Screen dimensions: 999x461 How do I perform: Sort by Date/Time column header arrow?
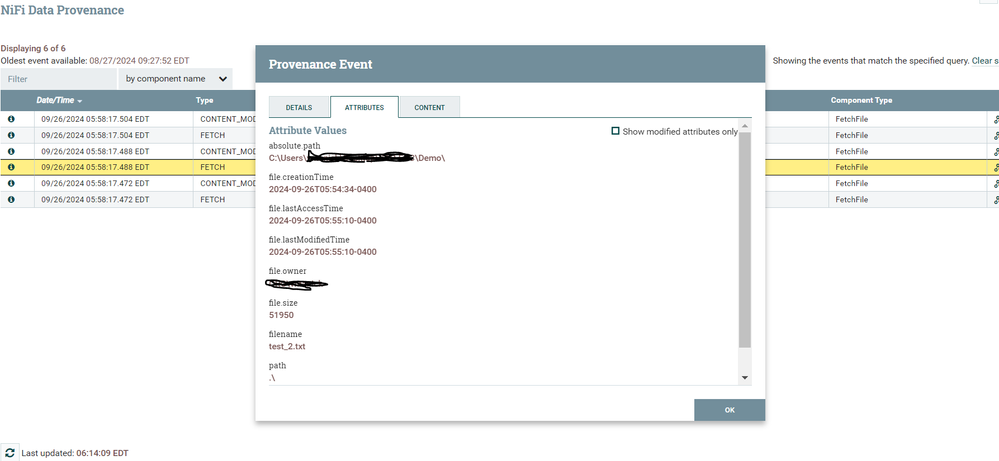click(80, 101)
